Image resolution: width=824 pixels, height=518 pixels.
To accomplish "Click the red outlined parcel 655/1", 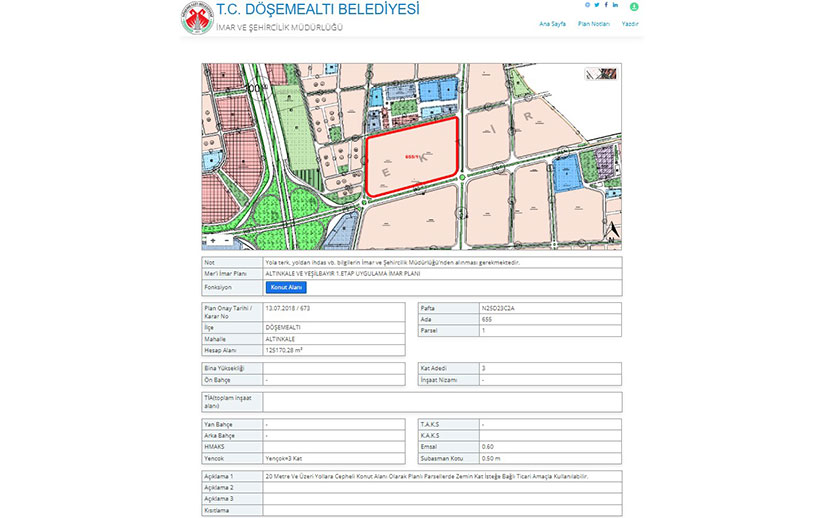I will (413, 157).
